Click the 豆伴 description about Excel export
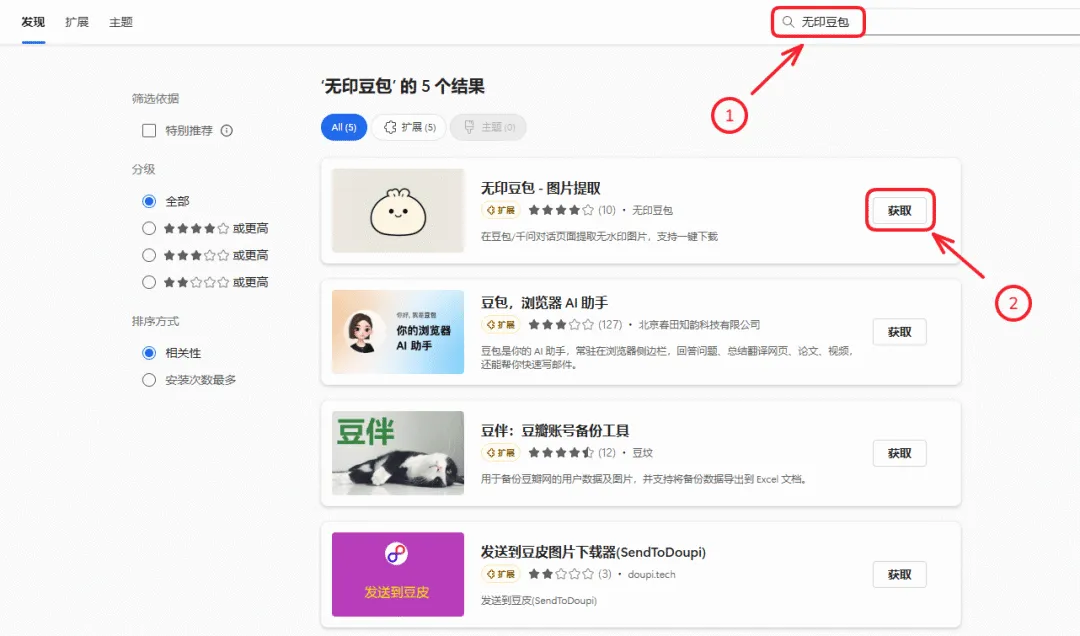Viewport: 1080px width, 636px height. (x=644, y=479)
